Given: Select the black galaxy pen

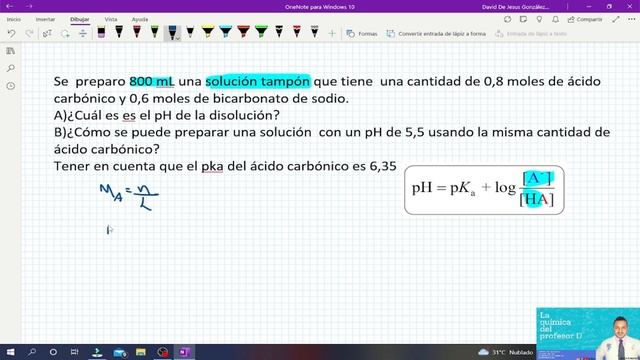Looking at the screenshot, I should (x=314, y=33).
